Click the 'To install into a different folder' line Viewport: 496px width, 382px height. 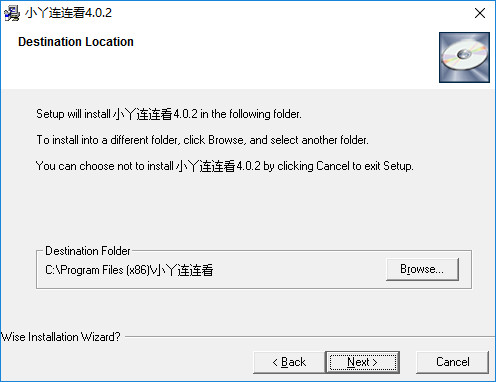click(202, 140)
